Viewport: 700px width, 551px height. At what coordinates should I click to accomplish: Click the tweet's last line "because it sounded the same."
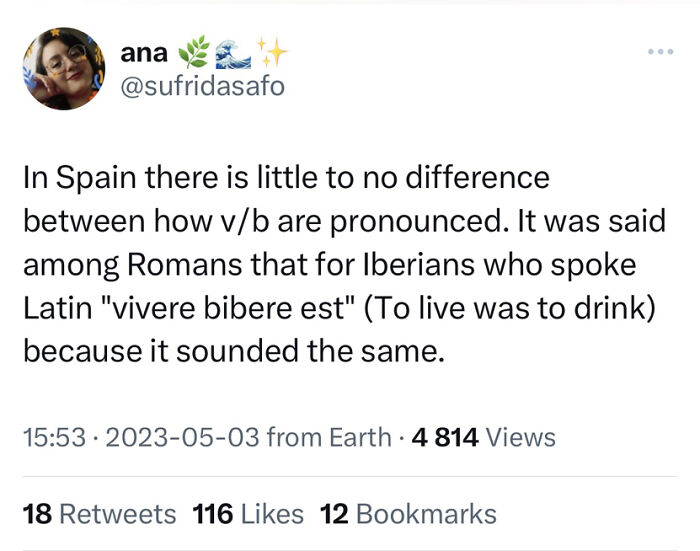coord(232,352)
